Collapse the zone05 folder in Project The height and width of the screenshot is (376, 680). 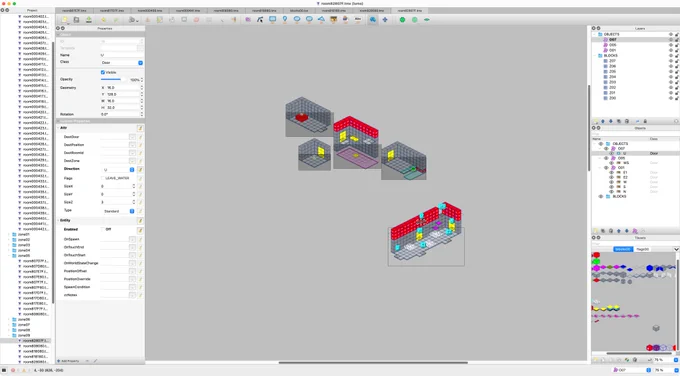click(x=9, y=256)
